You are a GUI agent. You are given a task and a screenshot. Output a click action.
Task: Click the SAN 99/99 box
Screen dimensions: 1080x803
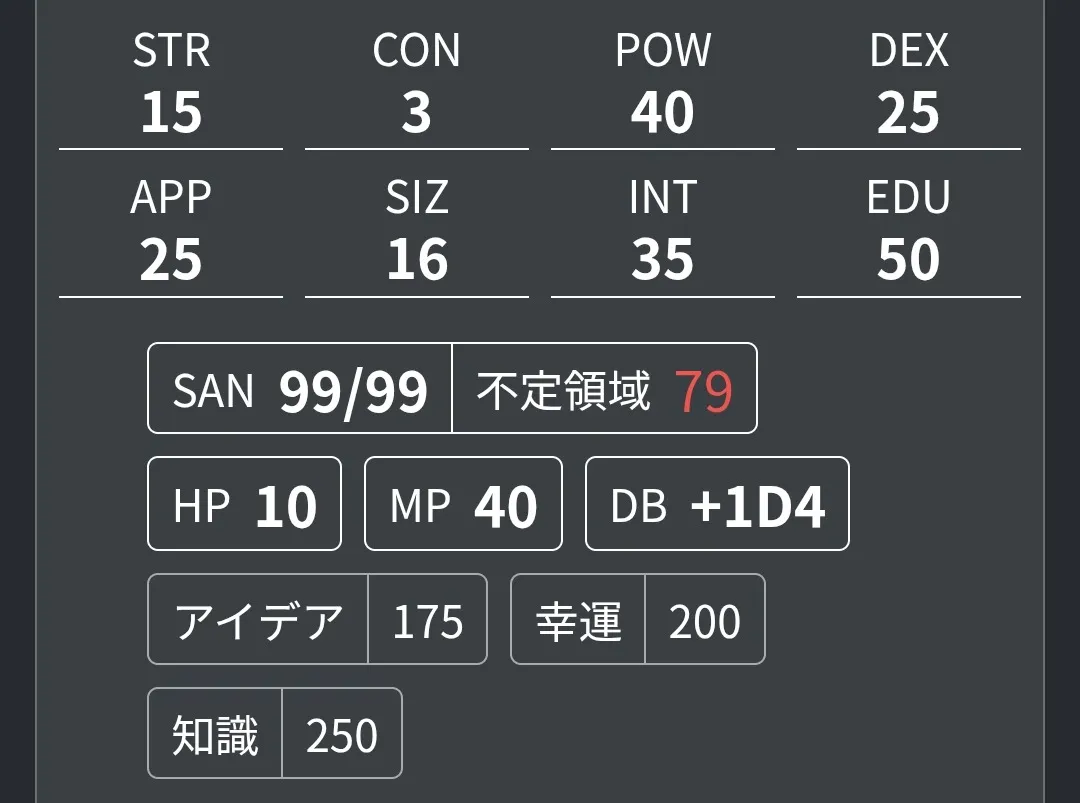coord(300,389)
